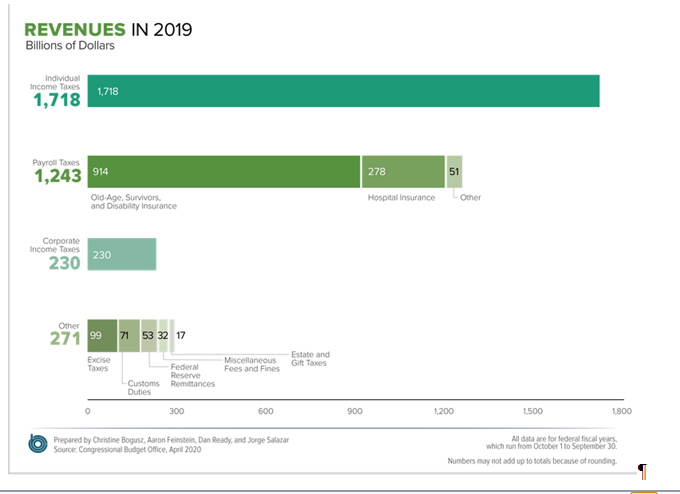The width and height of the screenshot is (680, 494).
Task: Click 'Miscellaneous Fees and Fines' caption
Action: point(252,364)
